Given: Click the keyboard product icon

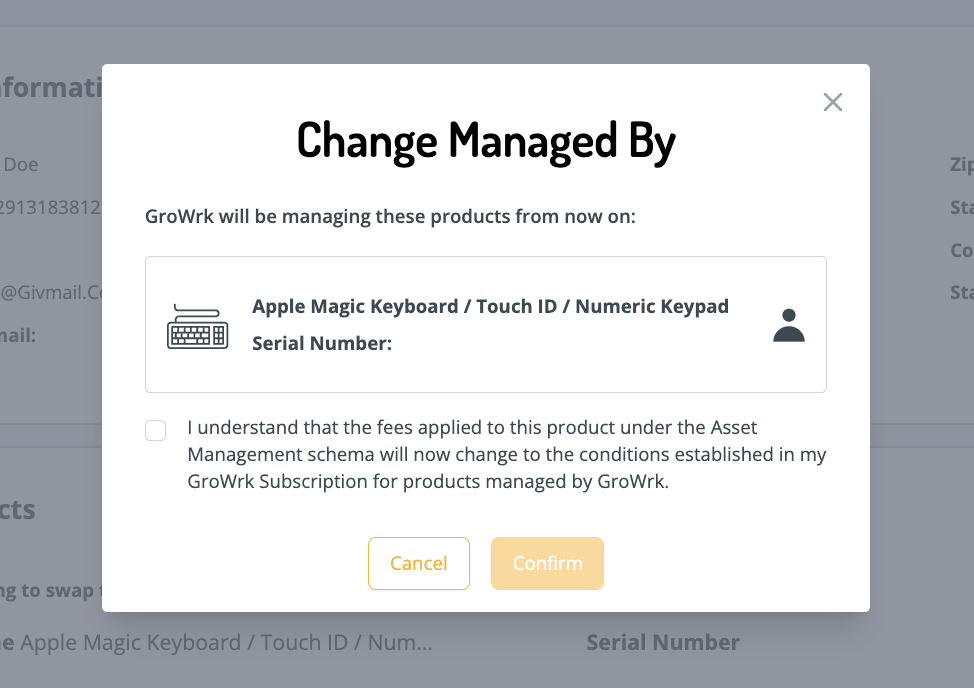Looking at the screenshot, I should tap(197, 325).
